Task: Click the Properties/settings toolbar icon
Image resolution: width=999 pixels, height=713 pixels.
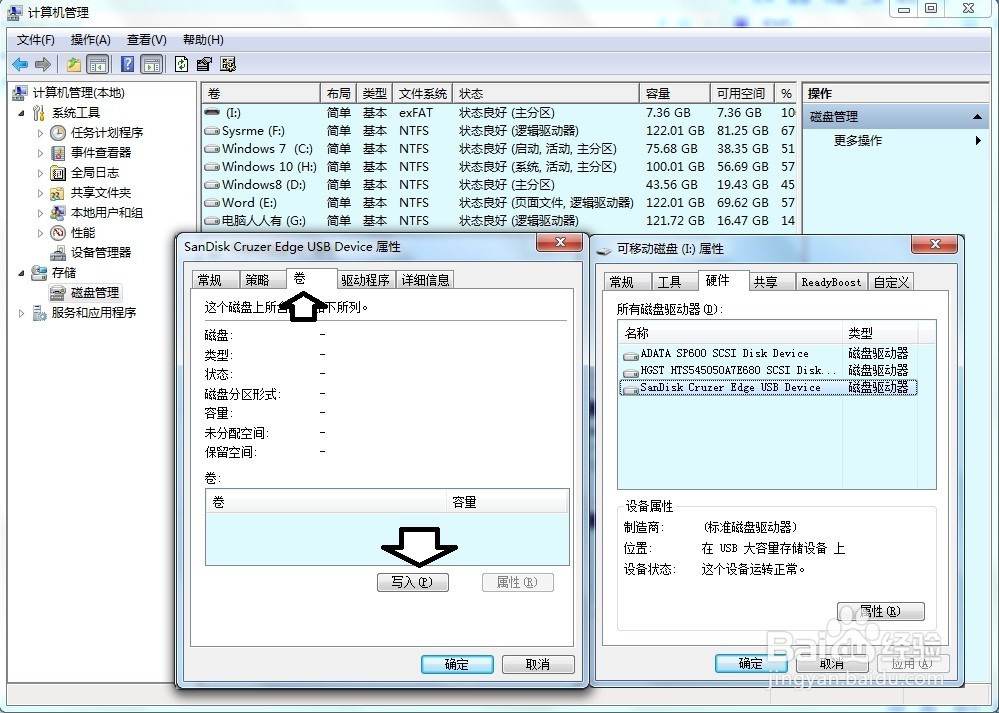Action: 205,64
